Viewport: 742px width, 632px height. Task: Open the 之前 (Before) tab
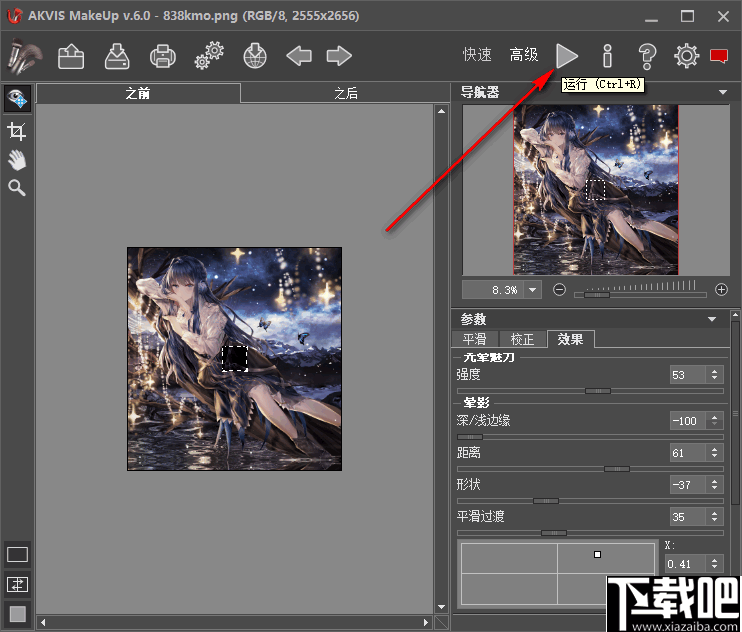click(138, 93)
